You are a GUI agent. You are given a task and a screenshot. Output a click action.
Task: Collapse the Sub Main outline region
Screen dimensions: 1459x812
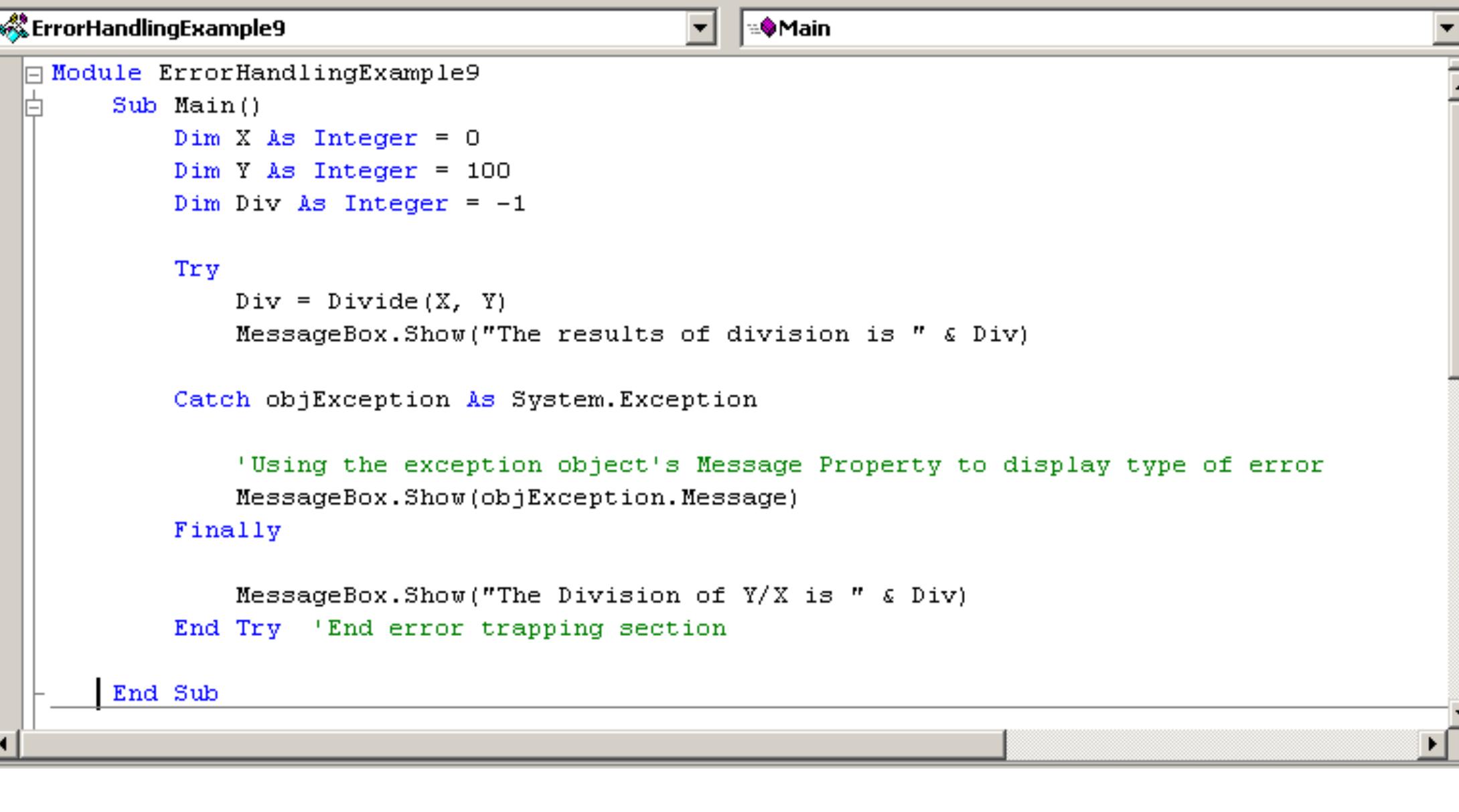[33, 107]
